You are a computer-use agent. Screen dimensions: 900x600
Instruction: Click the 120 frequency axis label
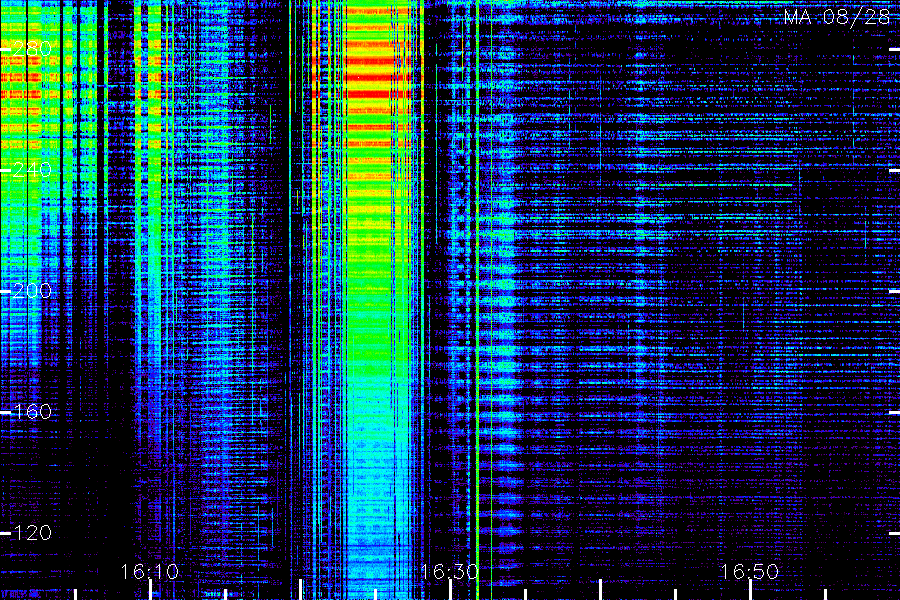click(x=32, y=533)
